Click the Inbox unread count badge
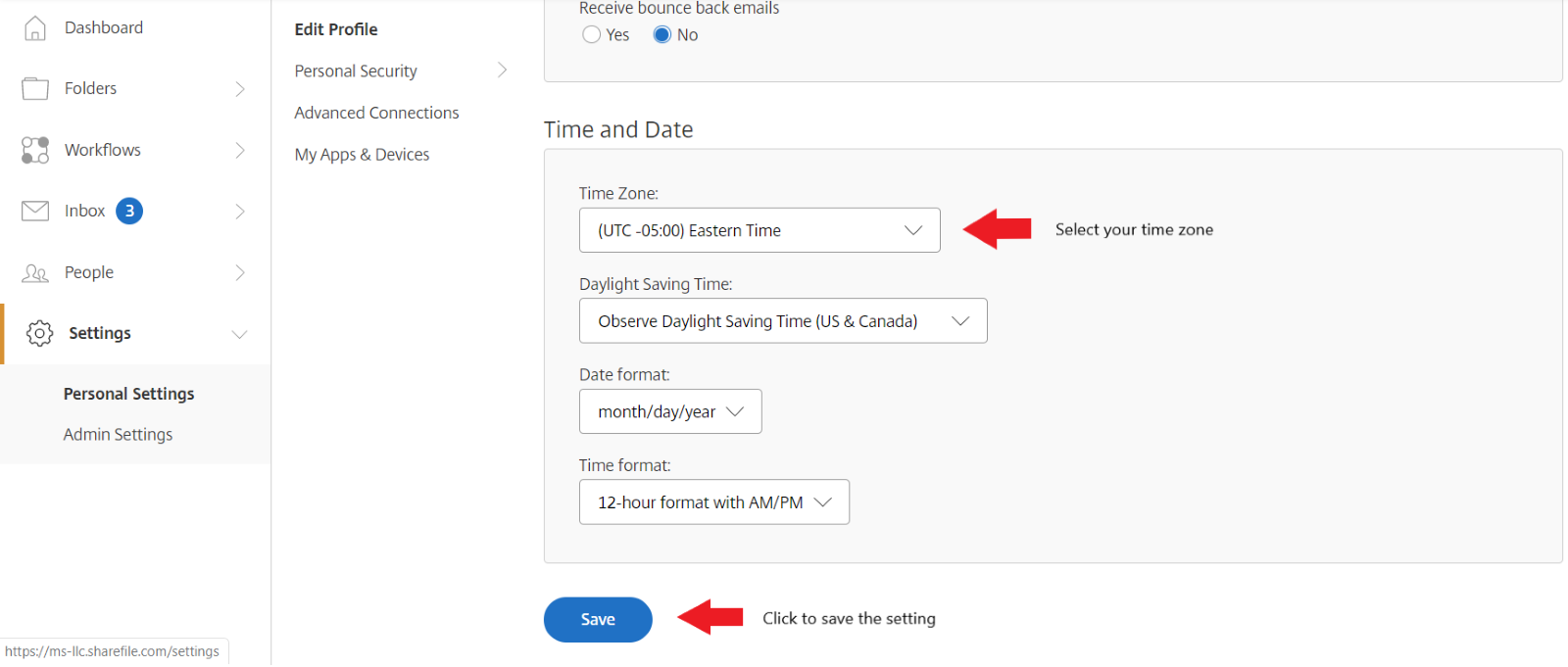The width and height of the screenshot is (1568, 667). (x=129, y=211)
